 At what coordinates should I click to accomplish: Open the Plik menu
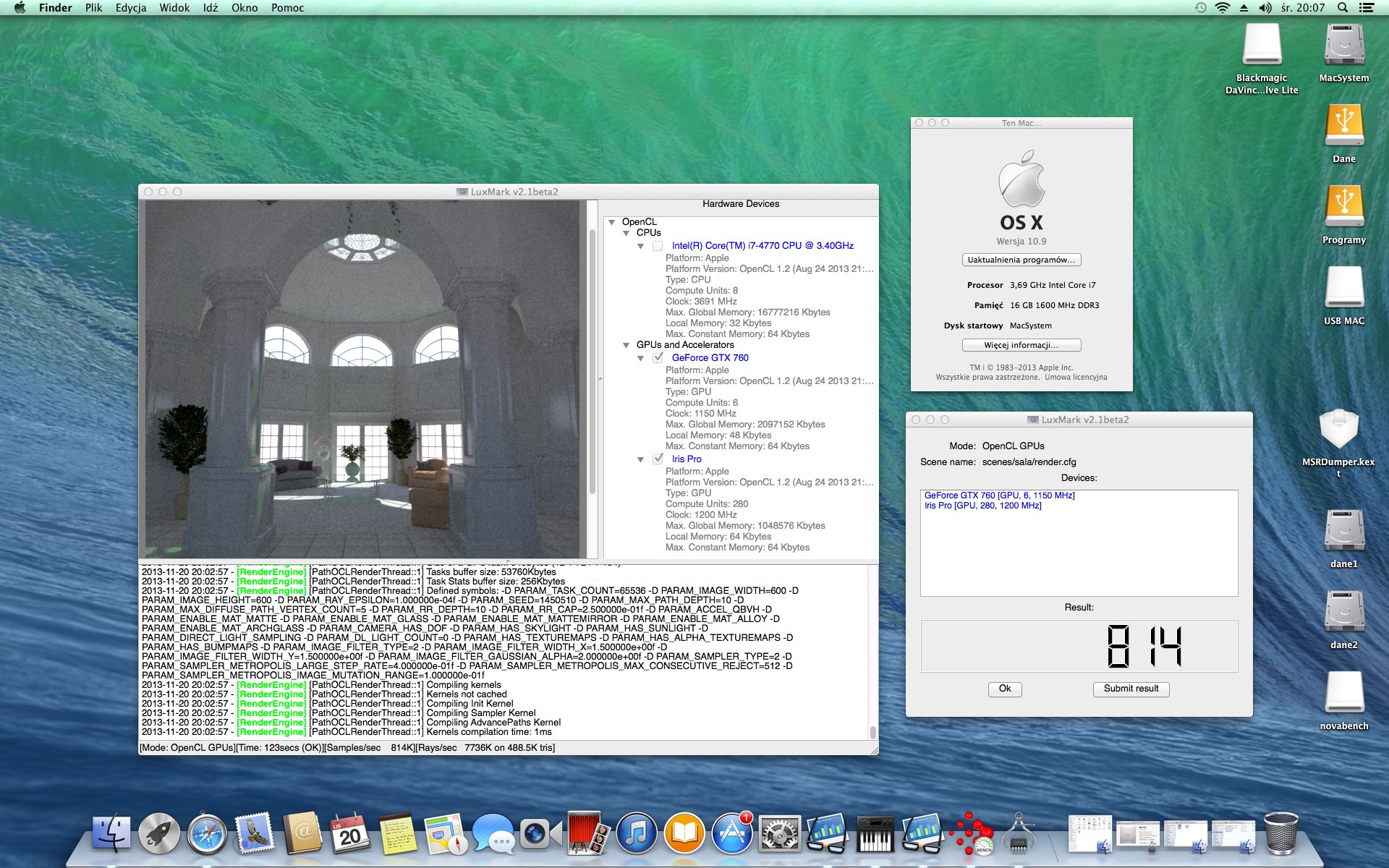click(93, 8)
